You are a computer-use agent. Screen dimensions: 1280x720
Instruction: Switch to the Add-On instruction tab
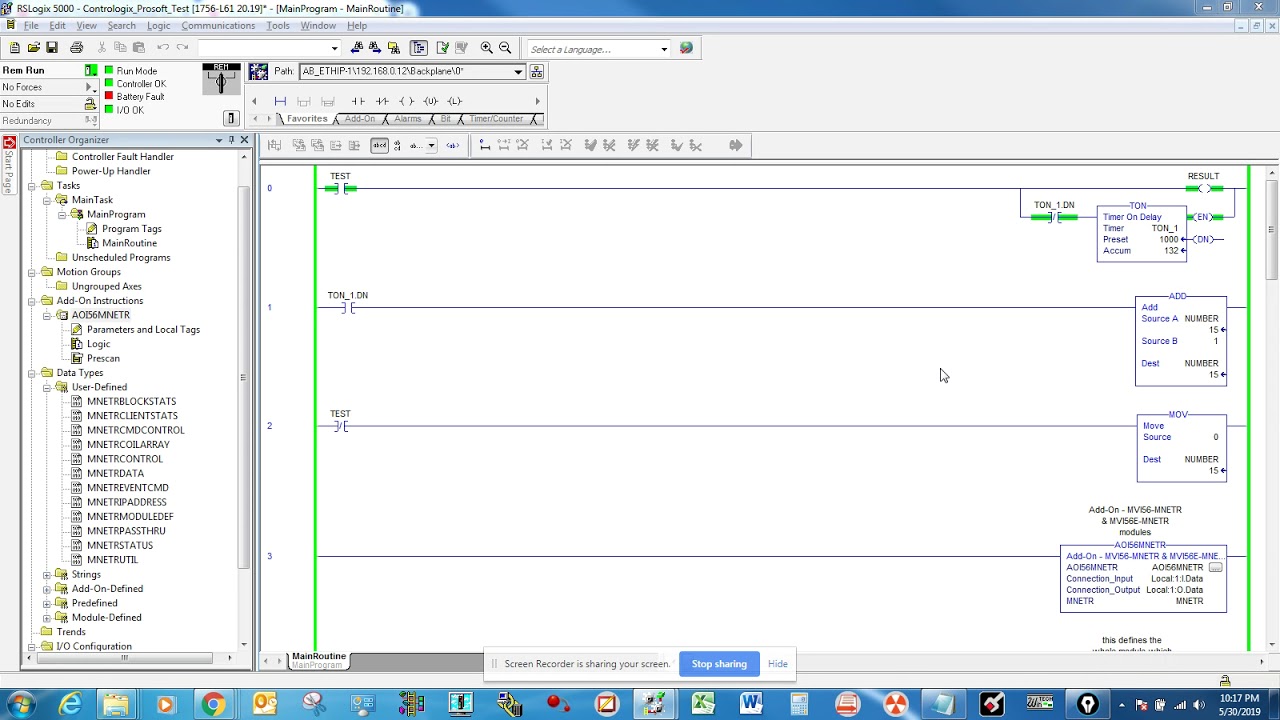tap(360, 119)
